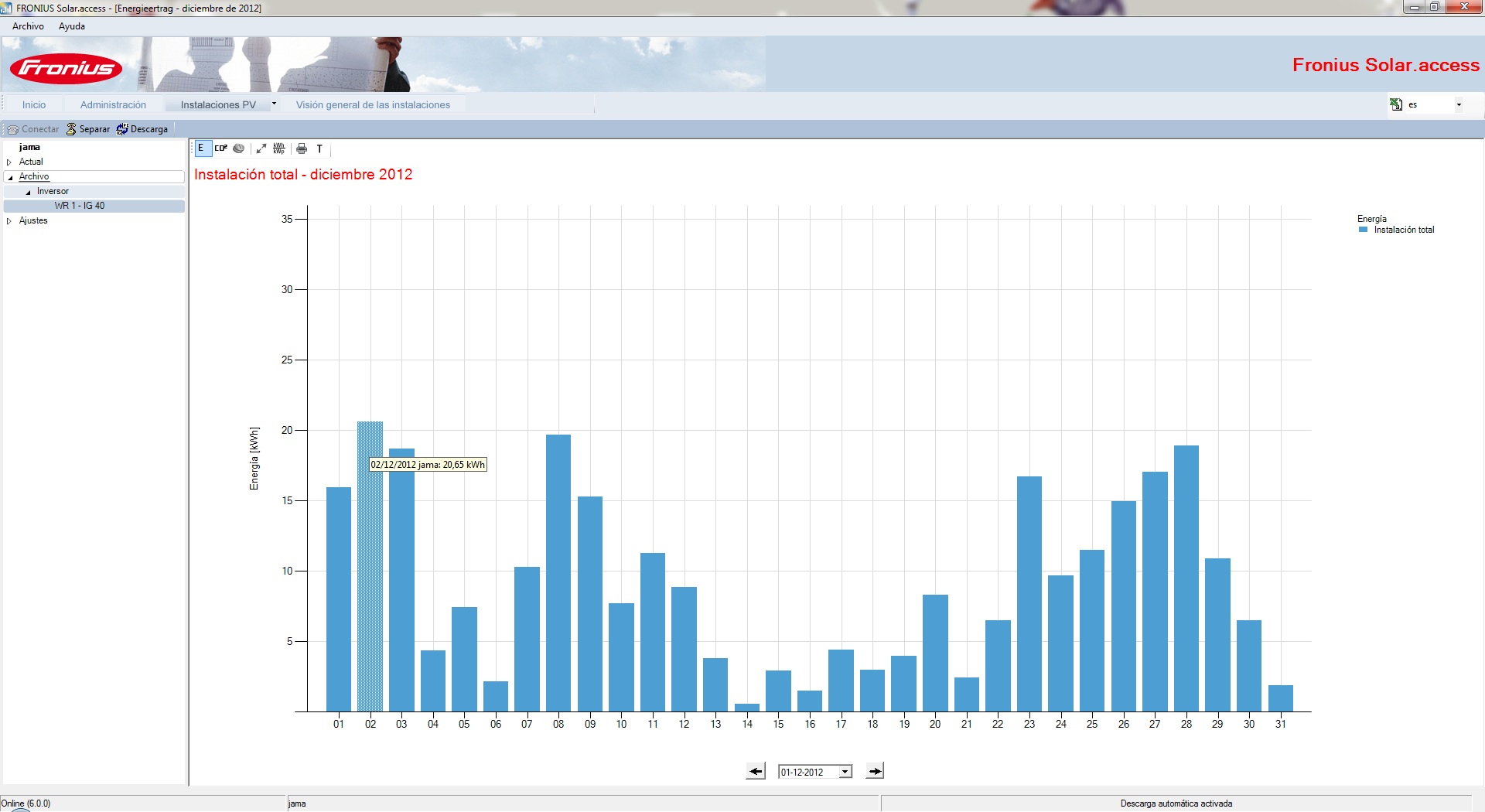
Task: Open the Administración tab
Action: pyautogui.click(x=113, y=104)
